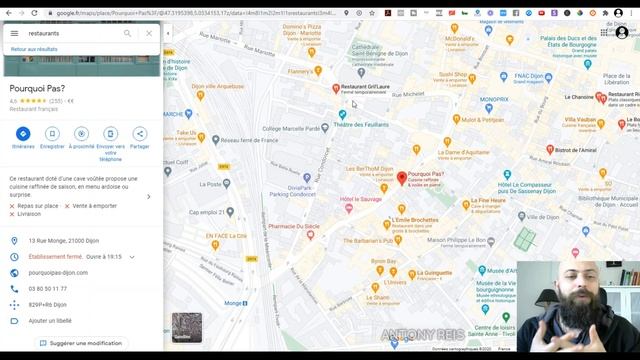The image size is (640, 360).
Task: Click Ajouter un libellé
Action: (50, 321)
